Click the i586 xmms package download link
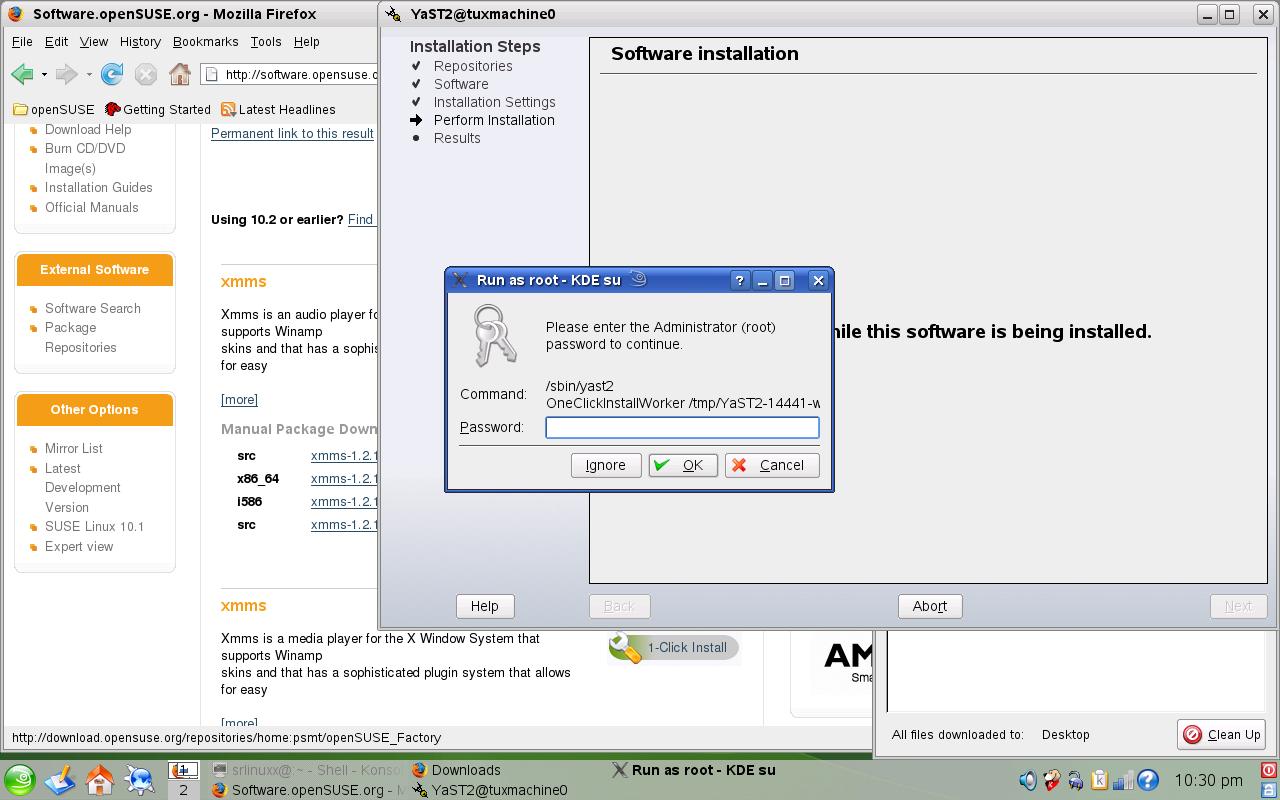The width and height of the screenshot is (1280, 800). 344,501
